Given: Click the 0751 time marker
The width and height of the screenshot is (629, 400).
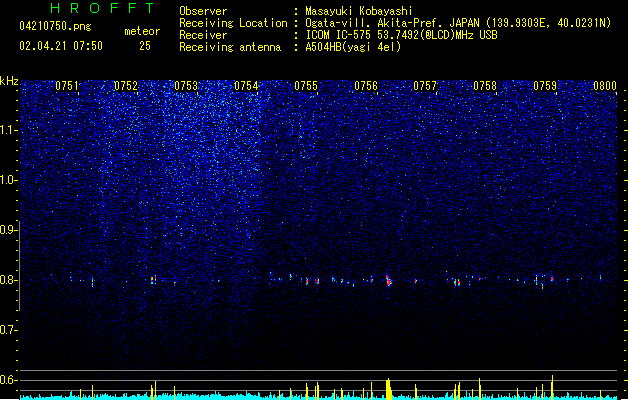Looking at the screenshot, I should point(67,86).
